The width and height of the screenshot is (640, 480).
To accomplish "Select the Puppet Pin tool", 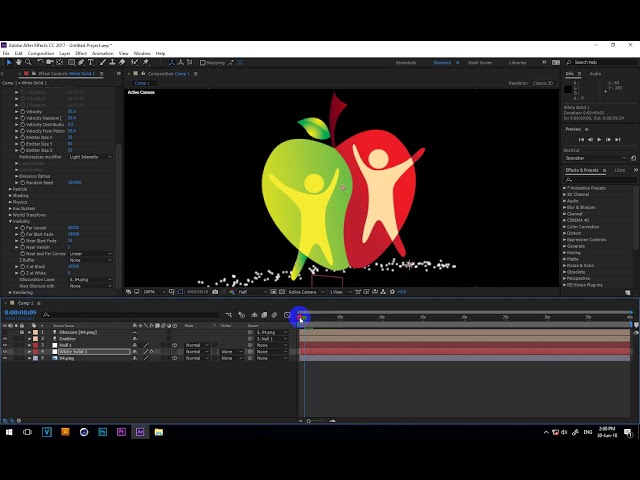I will point(146,62).
